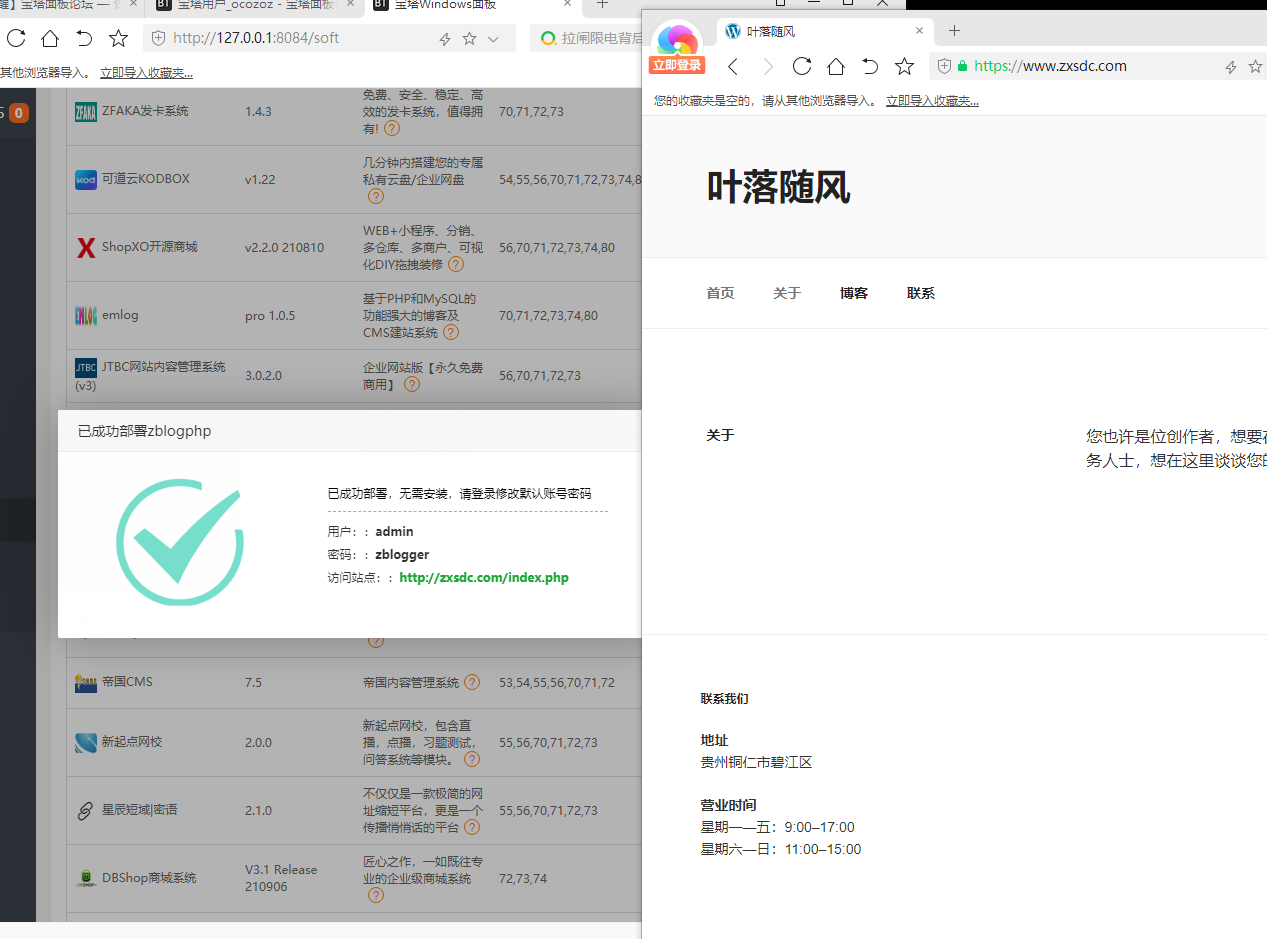
Task: Click the 新起点网校 logo icon
Action: 86,742
